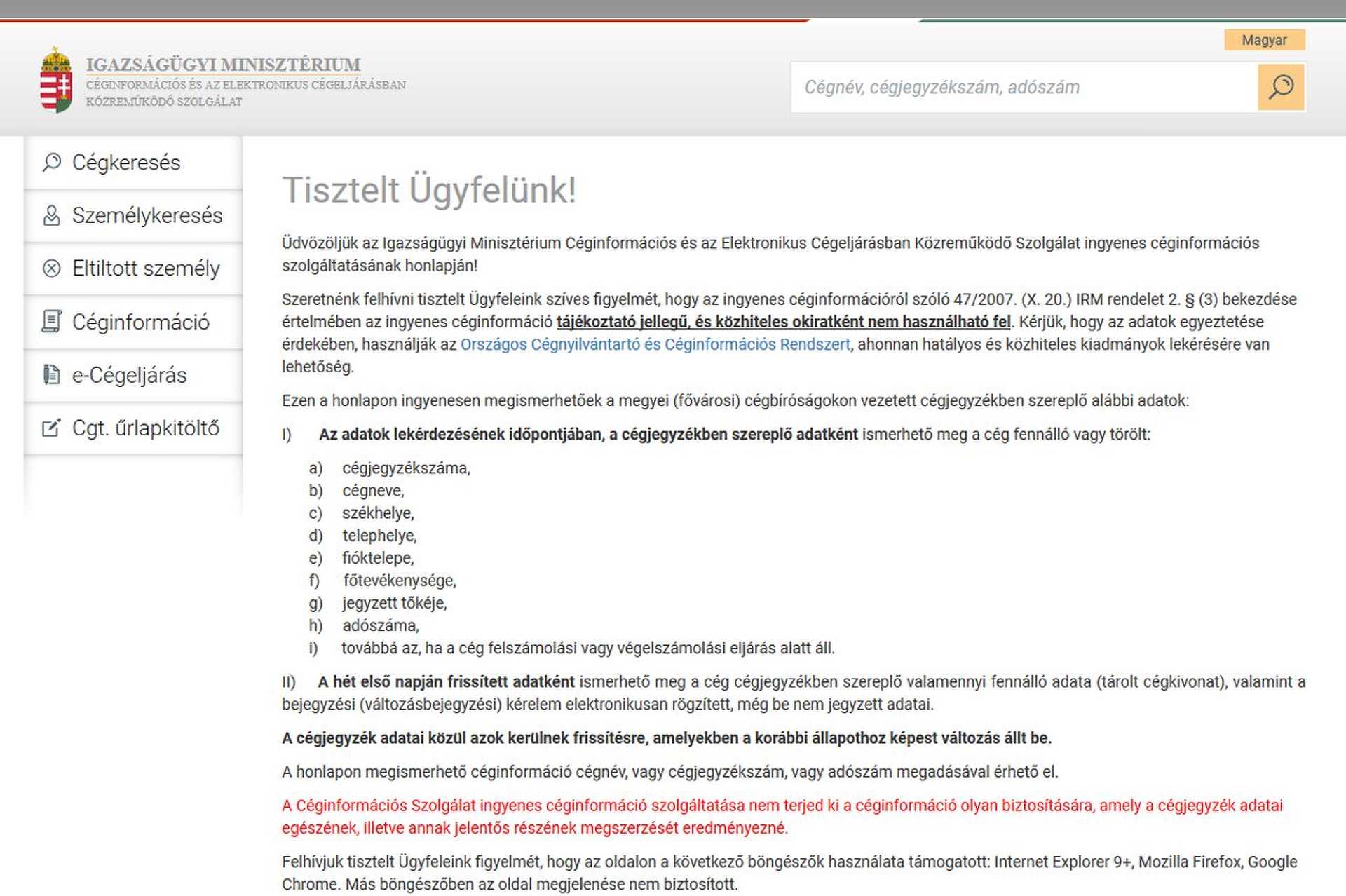Open the e-Cégeljárás page

133,375
